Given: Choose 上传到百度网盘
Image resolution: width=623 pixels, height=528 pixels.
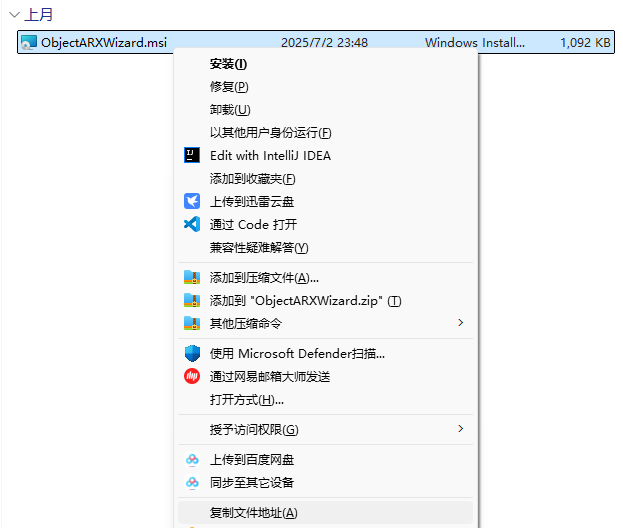Looking at the screenshot, I should point(252,460).
